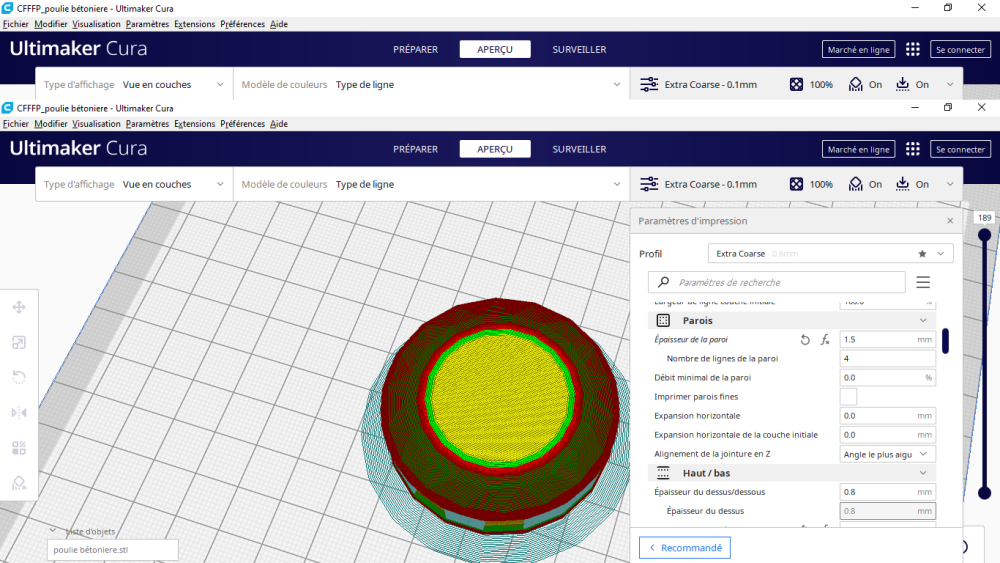This screenshot has height=563, width=1000.
Task: Select the Support Blocker tool in front window
Action: (x=19, y=483)
